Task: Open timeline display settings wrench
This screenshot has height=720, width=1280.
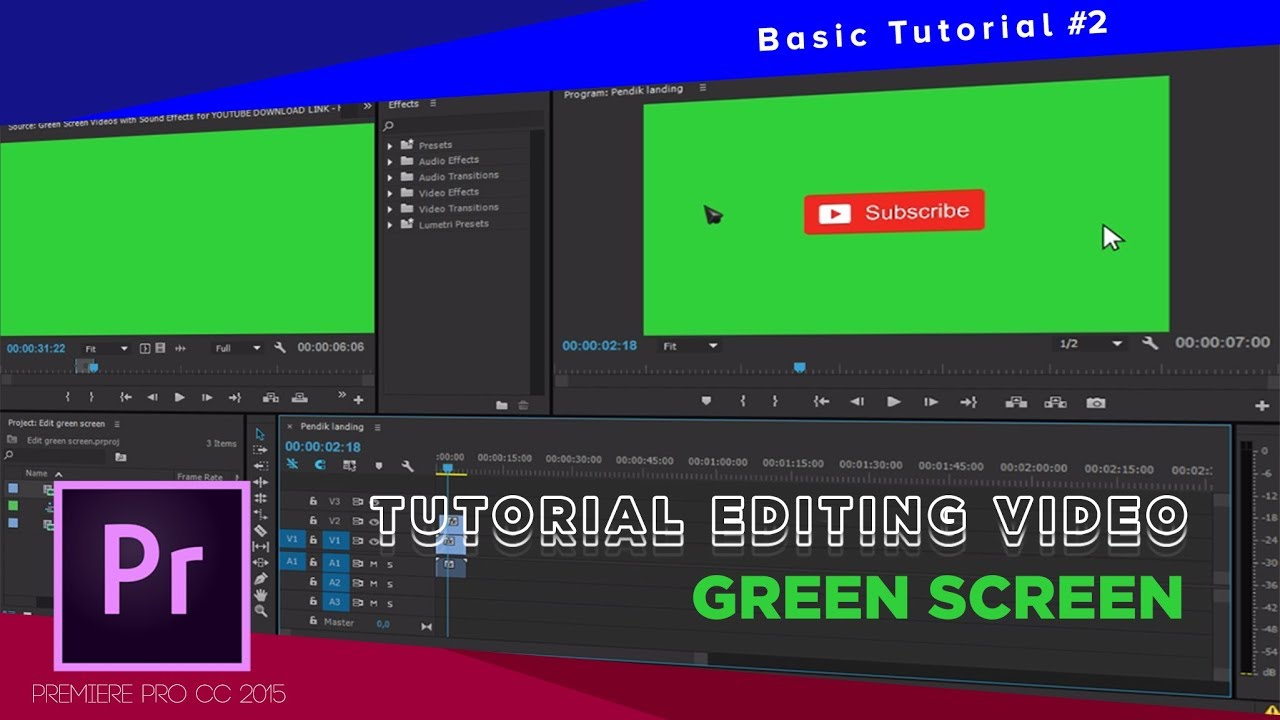Action: click(x=407, y=465)
